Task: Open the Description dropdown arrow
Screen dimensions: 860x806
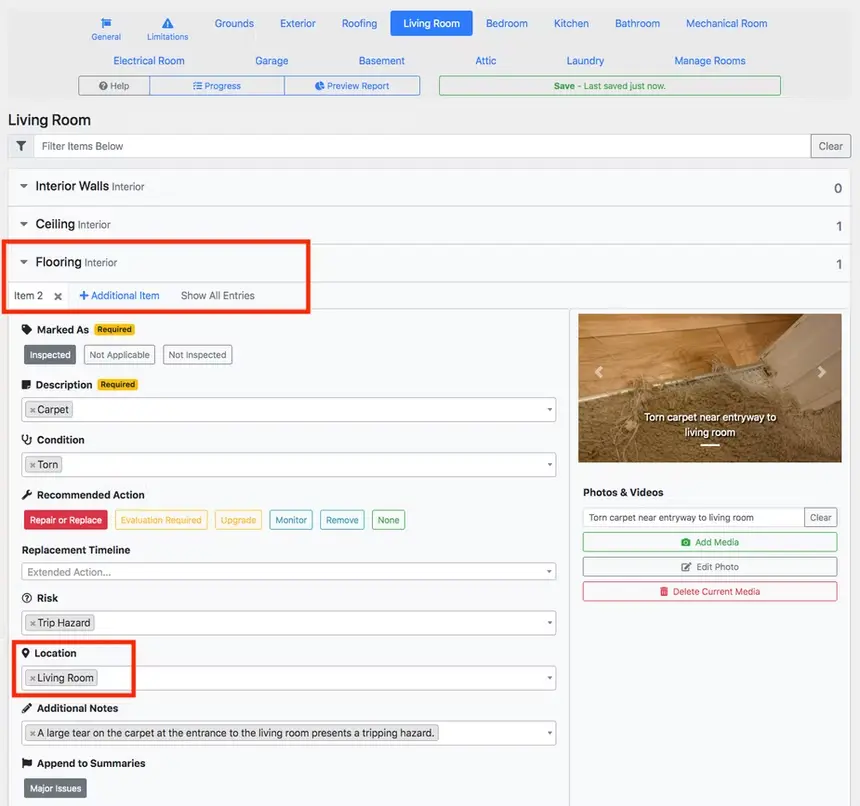Action: tap(549, 410)
